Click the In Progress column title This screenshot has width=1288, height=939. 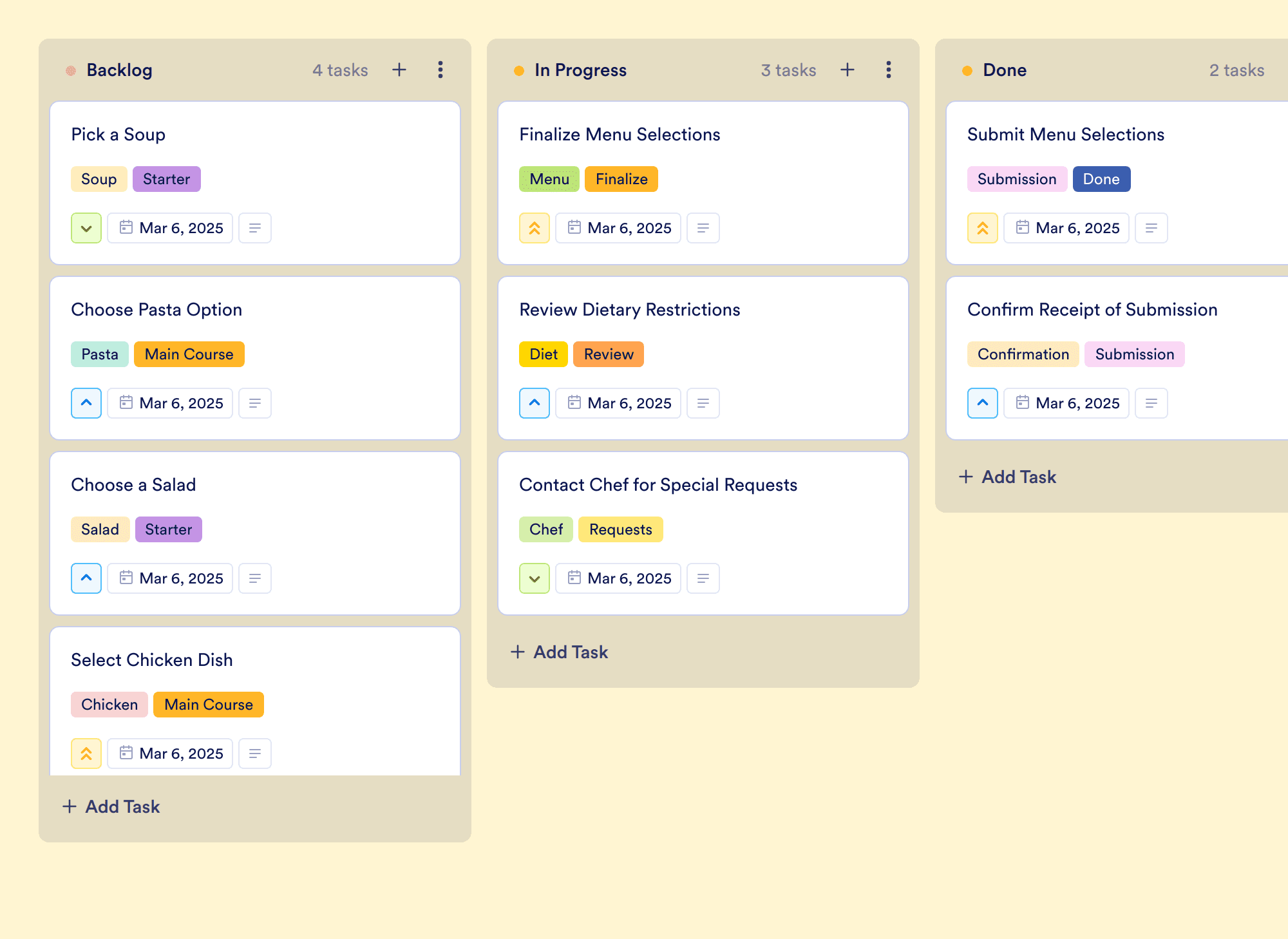pyautogui.click(x=581, y=70)
